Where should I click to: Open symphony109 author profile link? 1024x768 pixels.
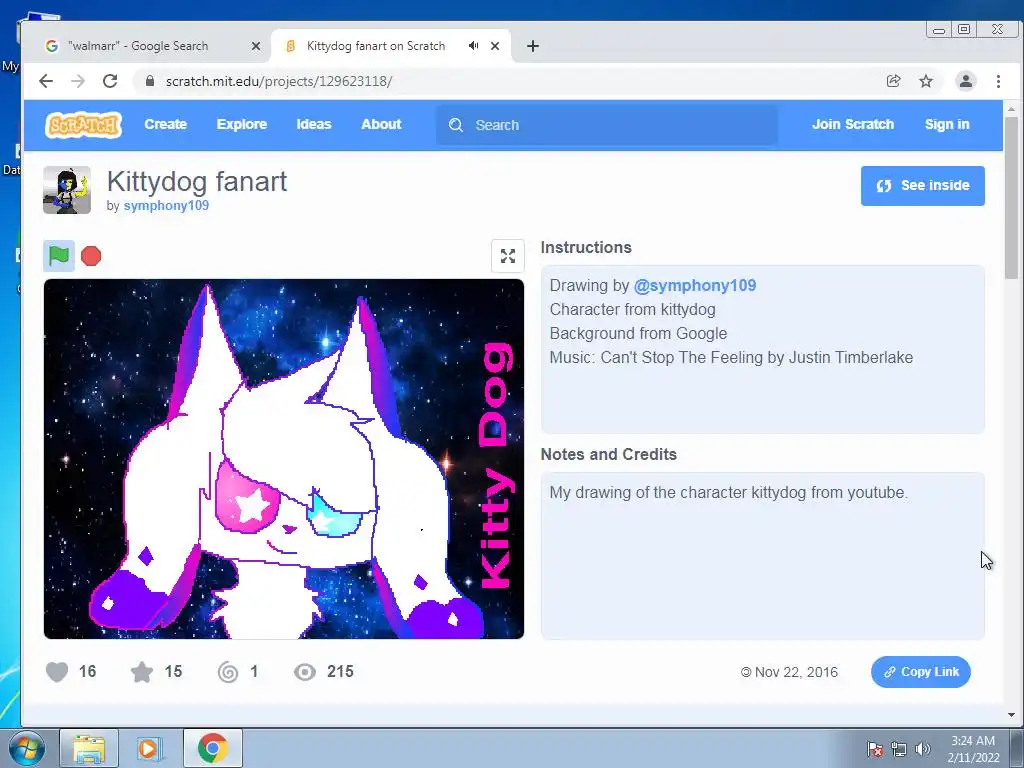click(x=166, y=205)
